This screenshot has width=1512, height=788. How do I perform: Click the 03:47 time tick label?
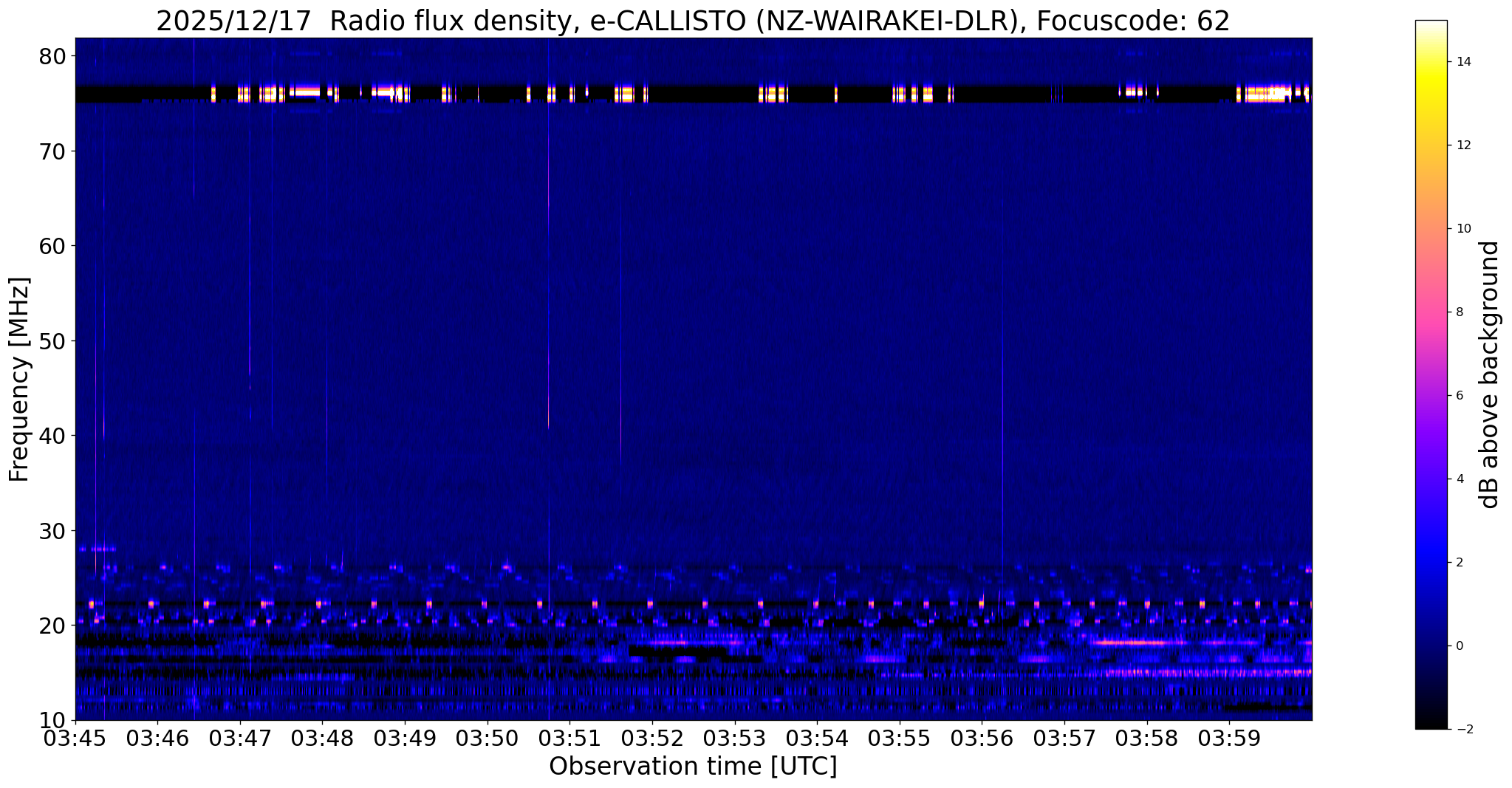tap(239, 738)
